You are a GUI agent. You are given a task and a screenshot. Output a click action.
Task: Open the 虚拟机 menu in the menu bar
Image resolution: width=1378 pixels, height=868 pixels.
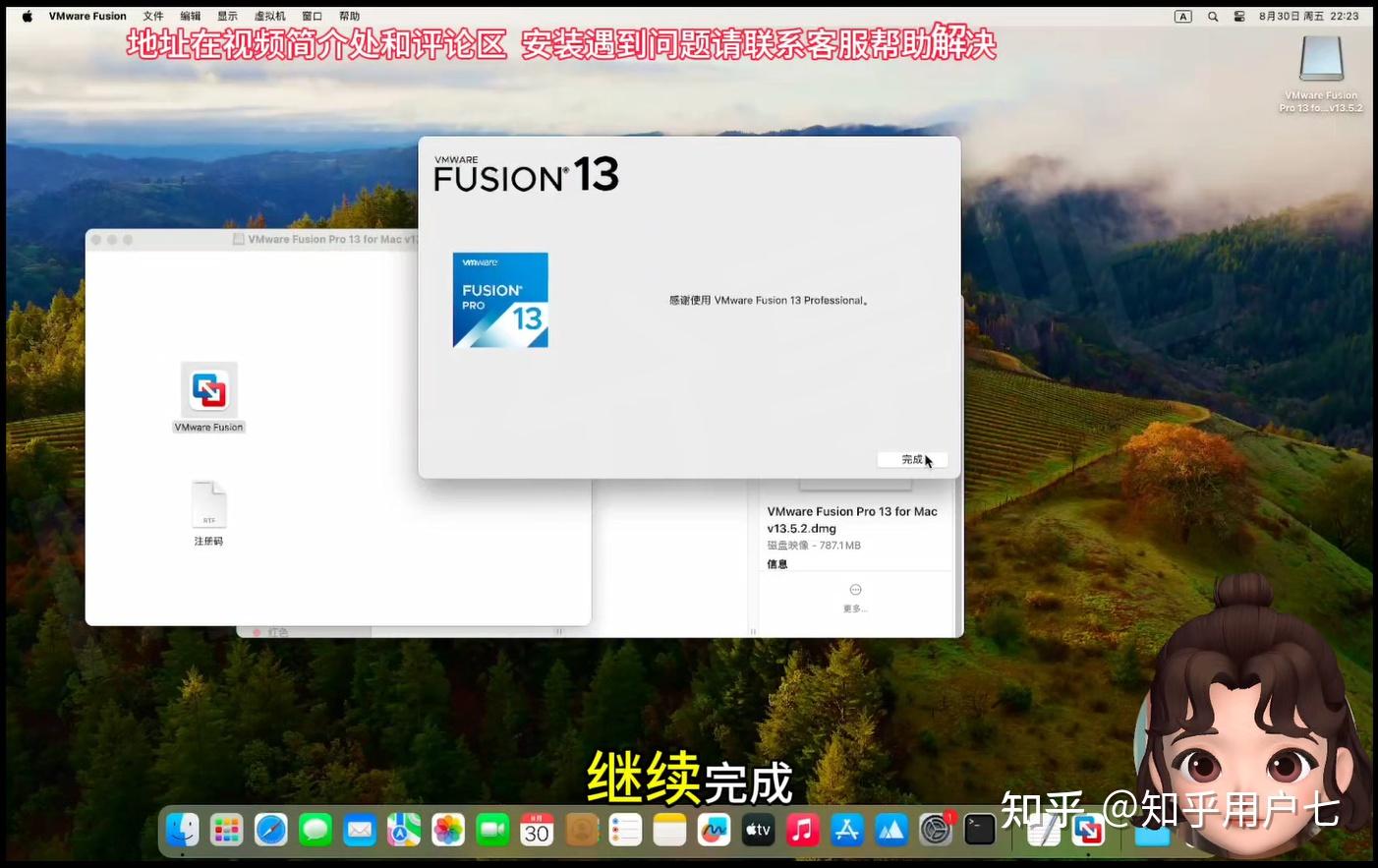[267, 16]
